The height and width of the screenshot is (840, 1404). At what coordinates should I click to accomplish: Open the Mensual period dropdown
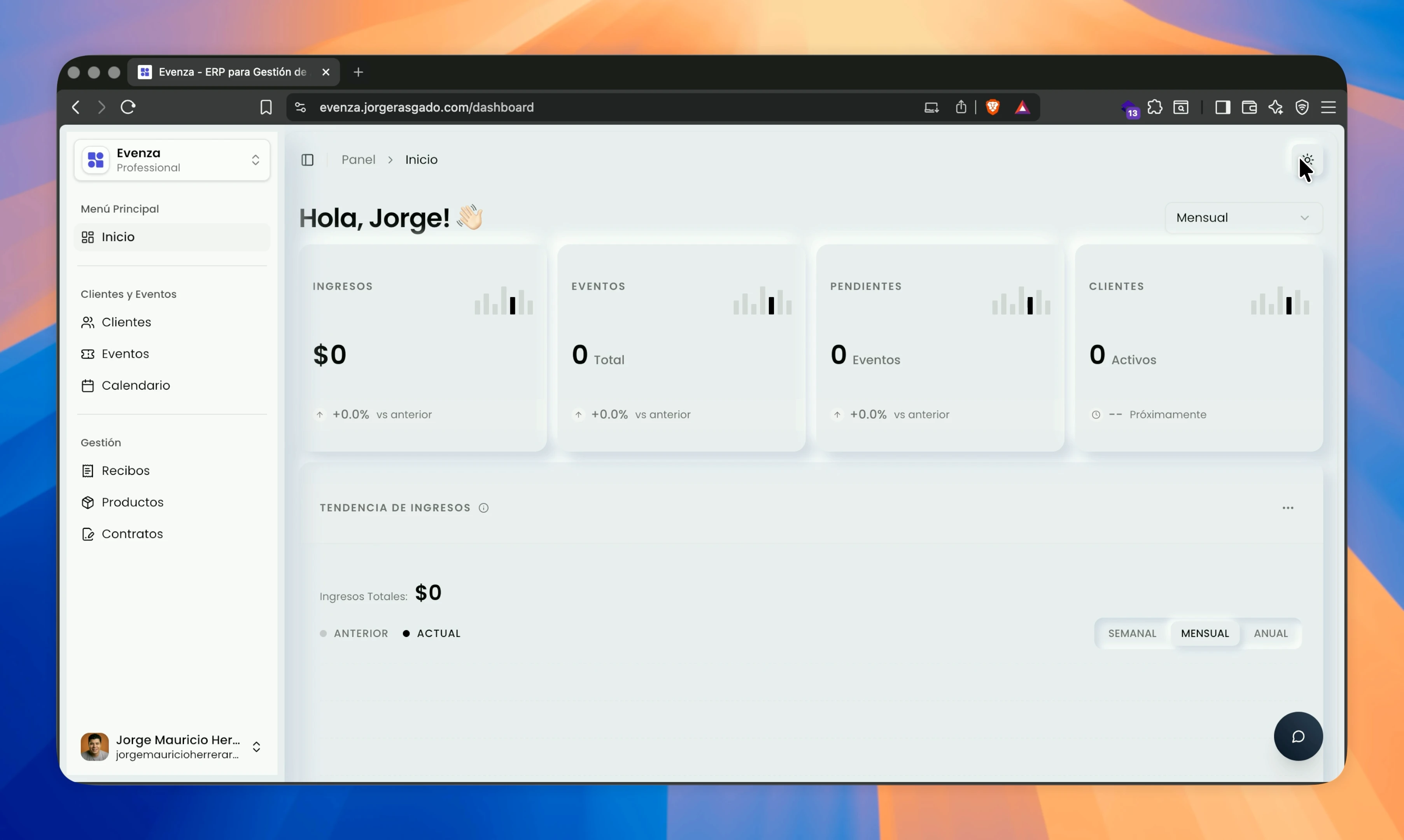(x=1243, y=217)
